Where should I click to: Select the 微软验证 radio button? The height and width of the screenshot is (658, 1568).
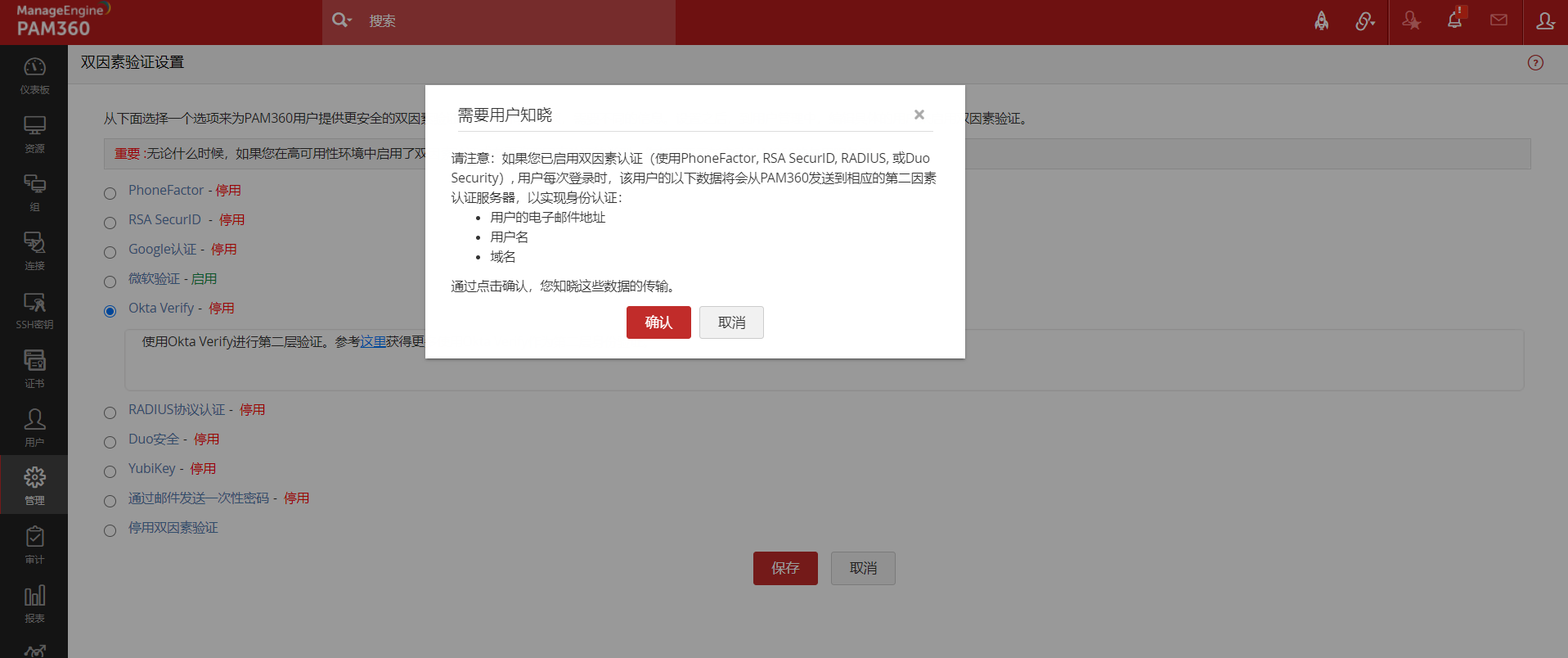(x=110, y=282)
